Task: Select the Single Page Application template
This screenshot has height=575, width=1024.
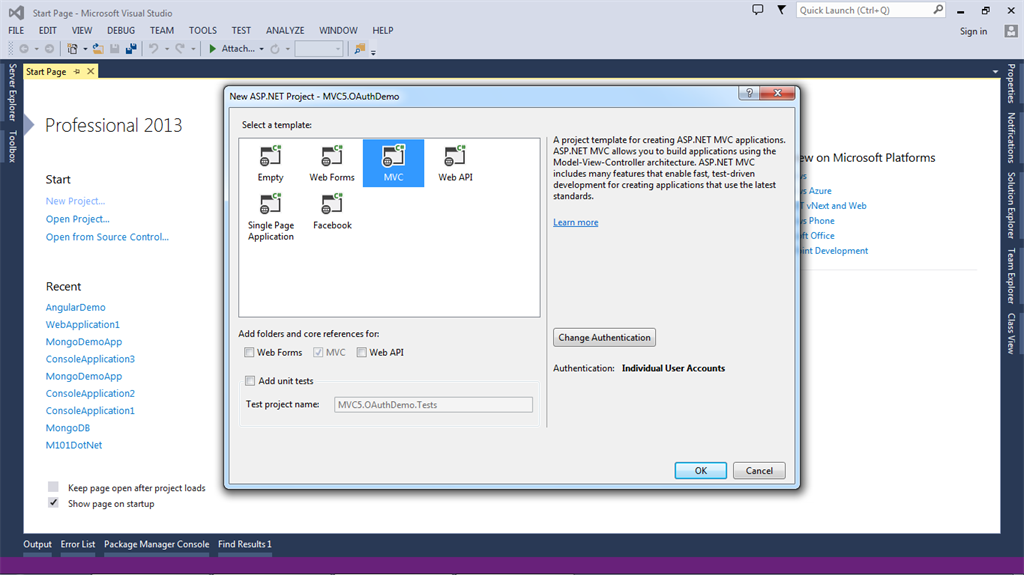Action: [270, 217]
